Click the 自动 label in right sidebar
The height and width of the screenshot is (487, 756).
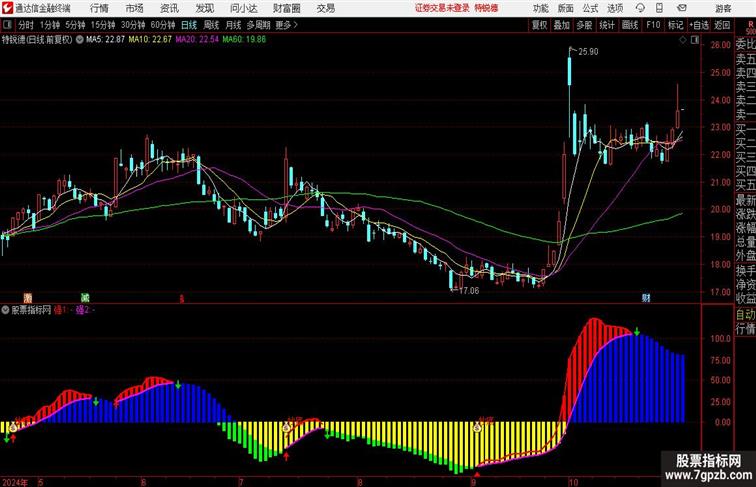(x=745, y=314)
